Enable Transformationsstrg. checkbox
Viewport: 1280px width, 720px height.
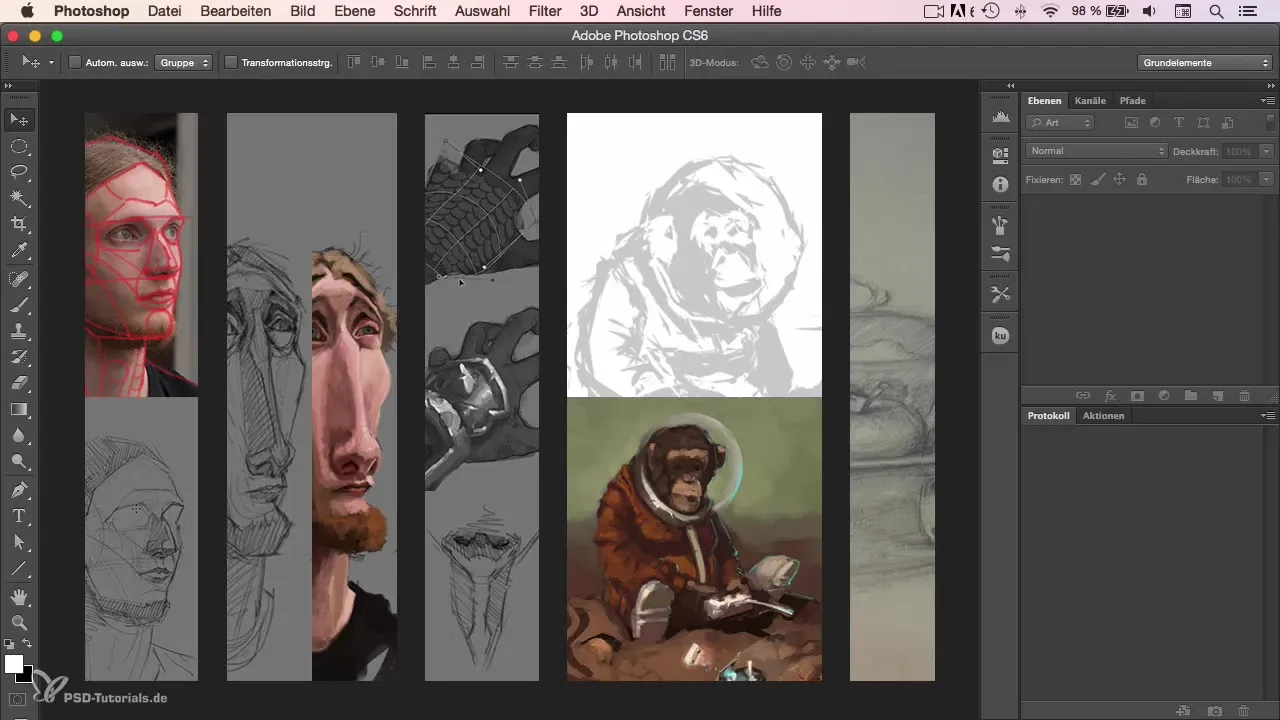[x=231, y=62]
